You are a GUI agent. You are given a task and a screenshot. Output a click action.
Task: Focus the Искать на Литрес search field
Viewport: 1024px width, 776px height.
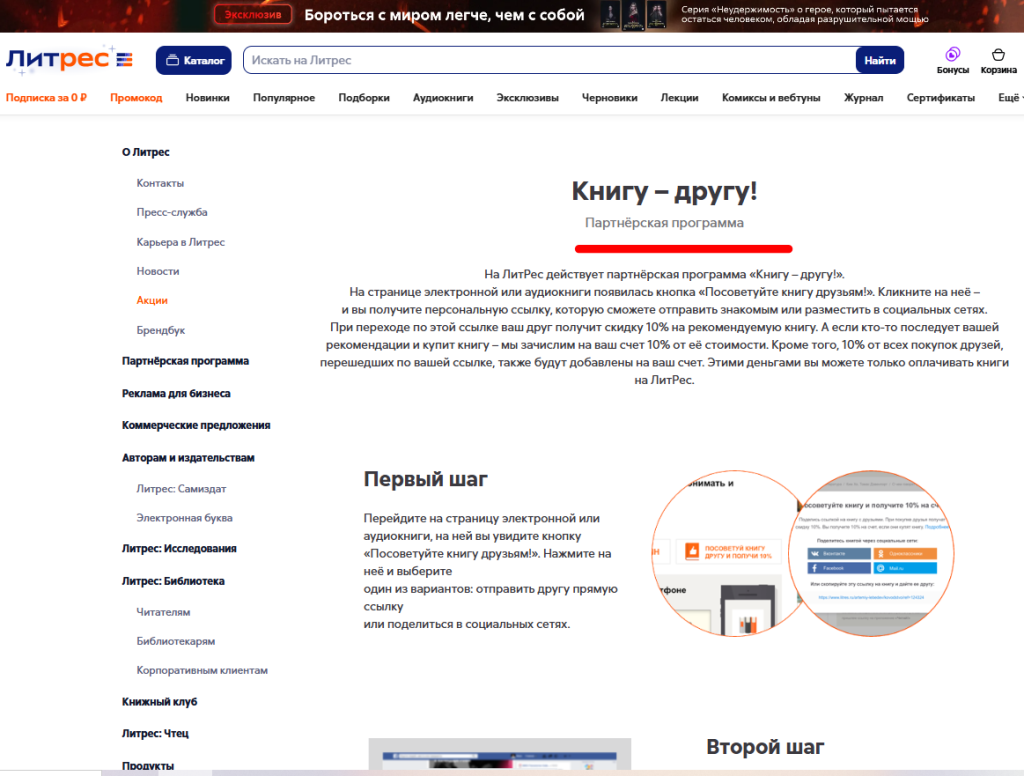(x=548, y=60)
